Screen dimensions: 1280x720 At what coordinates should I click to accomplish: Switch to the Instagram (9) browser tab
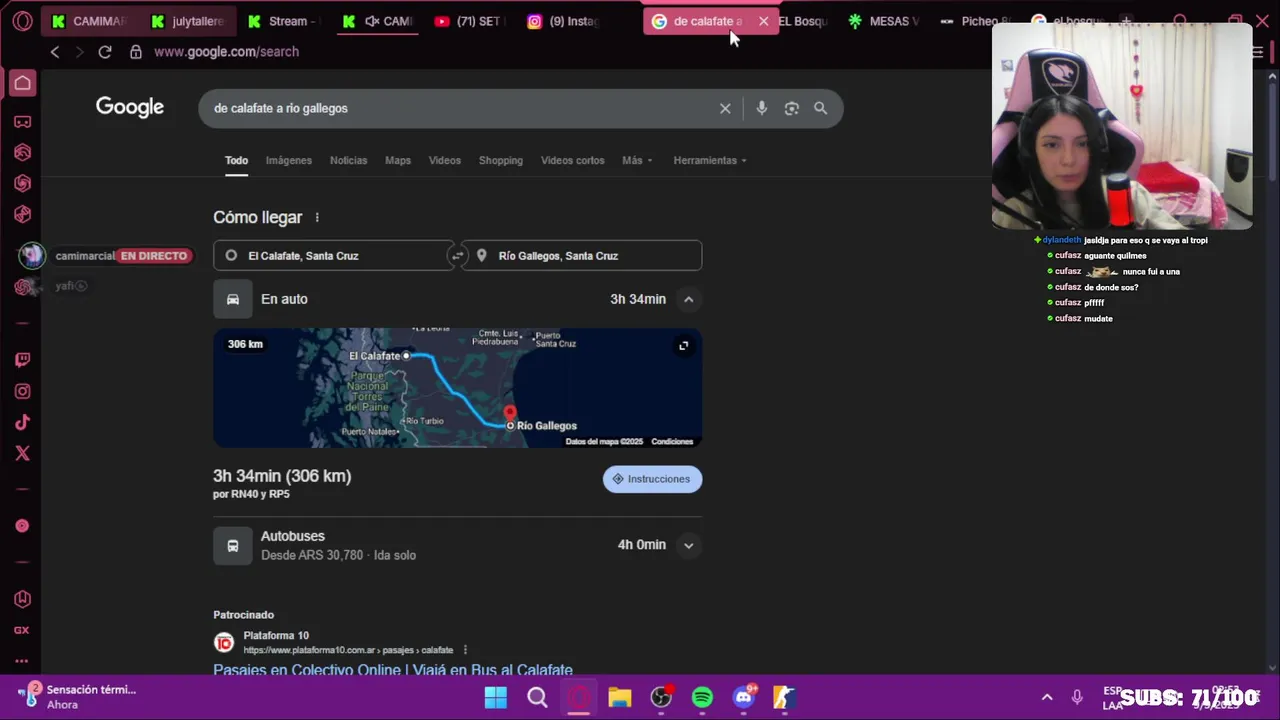563,21
